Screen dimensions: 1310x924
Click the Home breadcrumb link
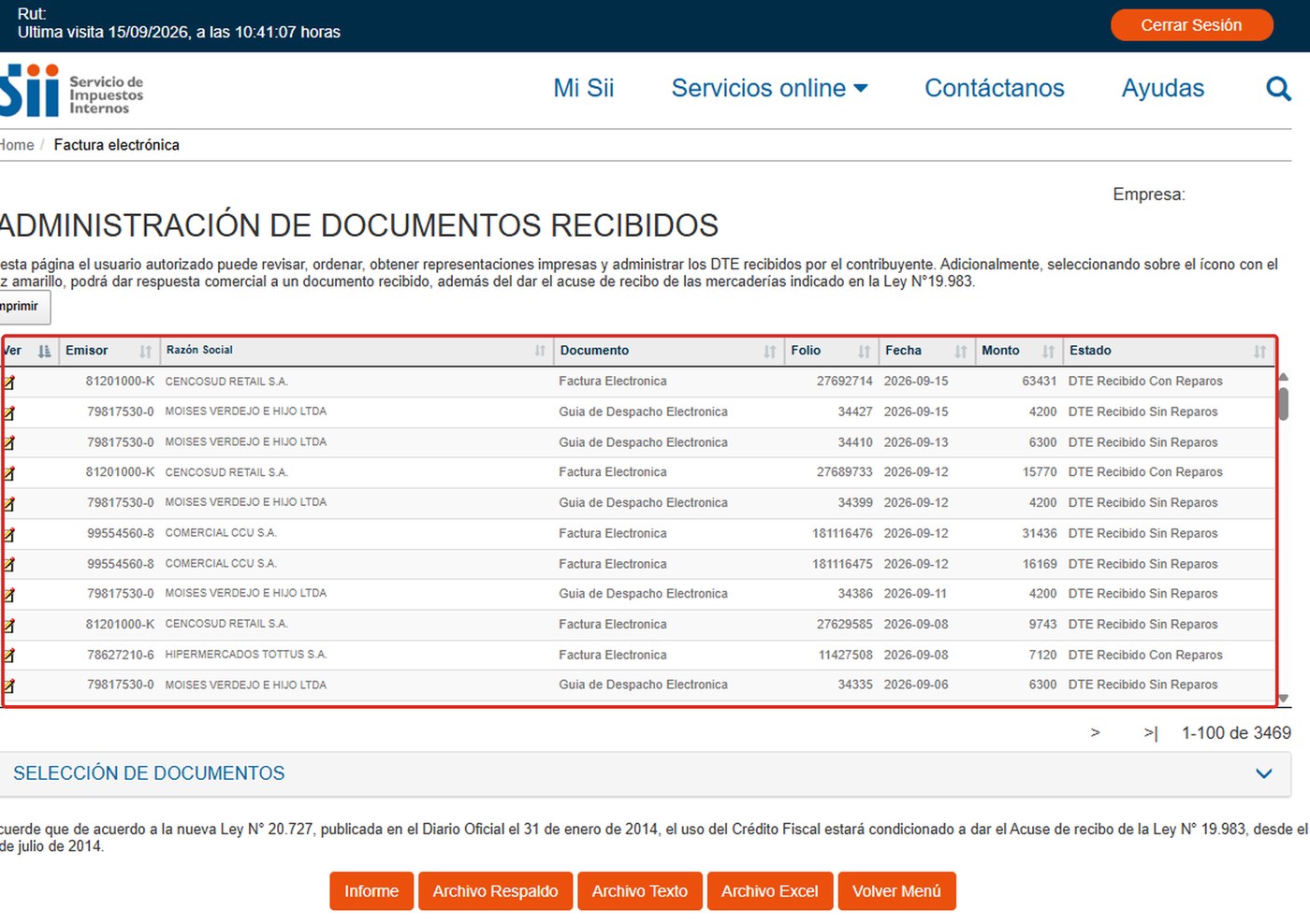[17, 145]
